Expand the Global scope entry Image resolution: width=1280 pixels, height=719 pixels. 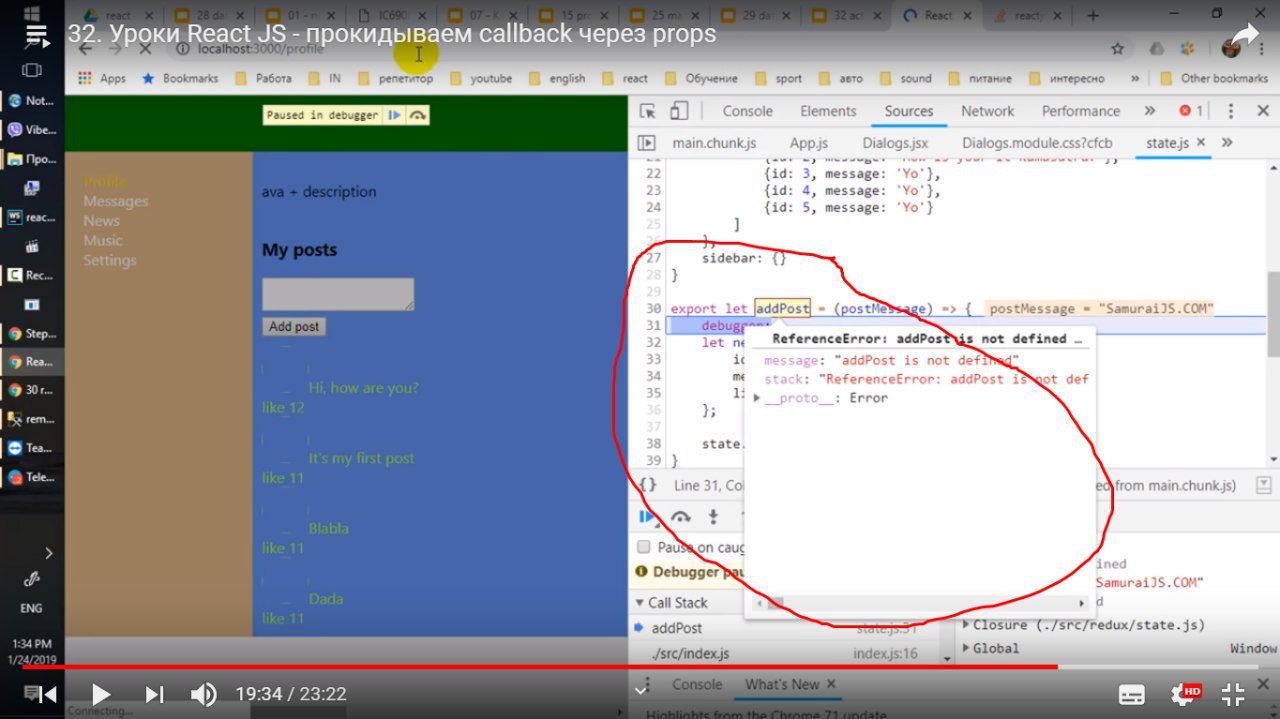tap(966, 648)
